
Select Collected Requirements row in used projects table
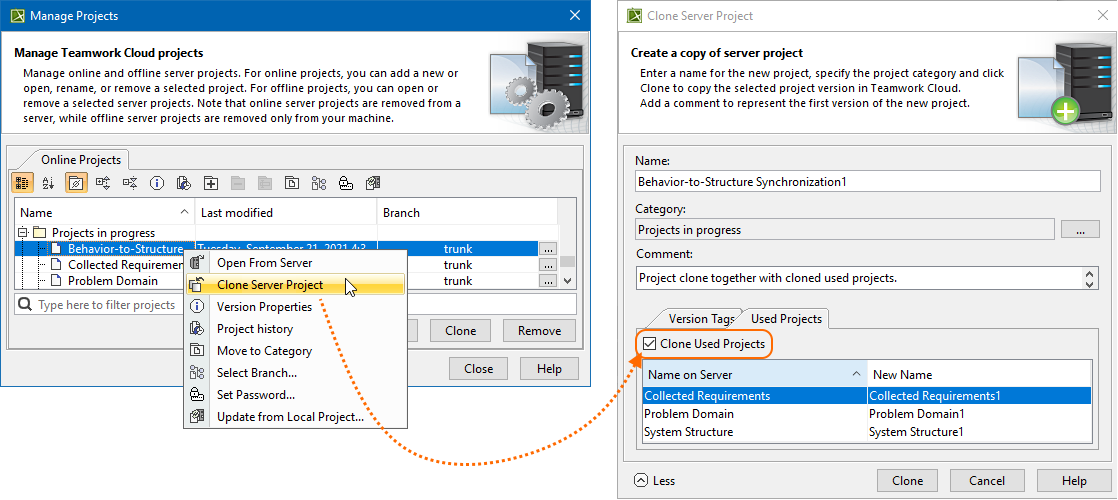pyautogui.click(x=867, y=396)
